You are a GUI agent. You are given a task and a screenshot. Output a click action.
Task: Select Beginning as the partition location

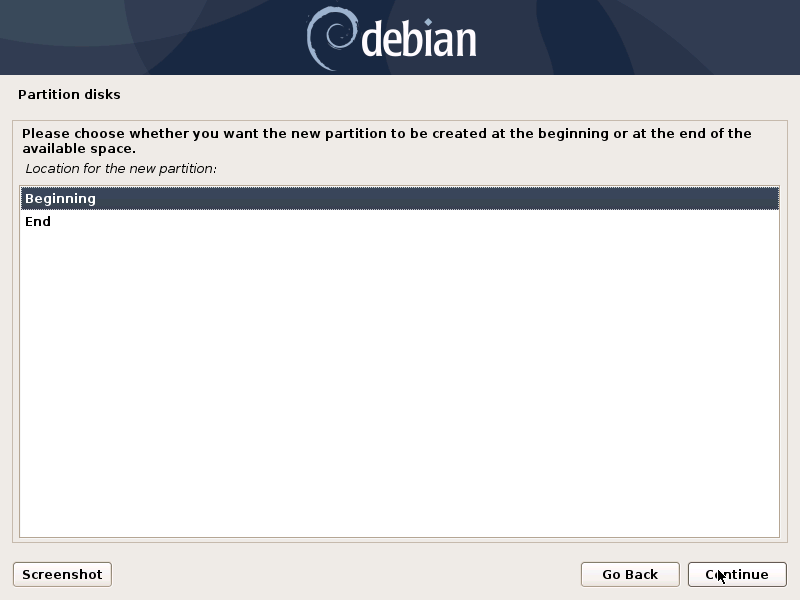click(x=399, y=198)
